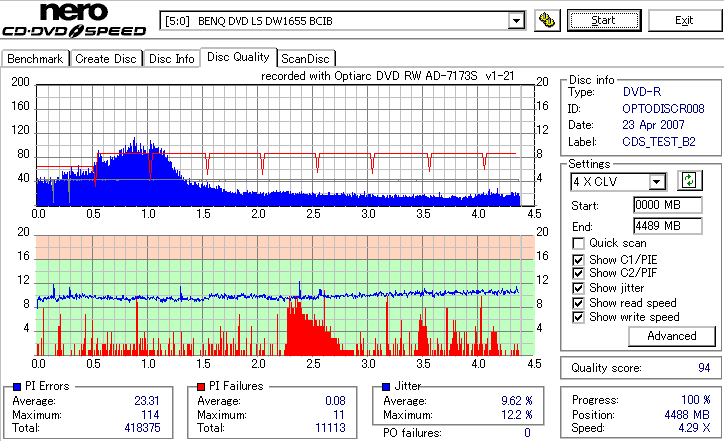Open the Disc Info tab

click(x=172, y=59)
